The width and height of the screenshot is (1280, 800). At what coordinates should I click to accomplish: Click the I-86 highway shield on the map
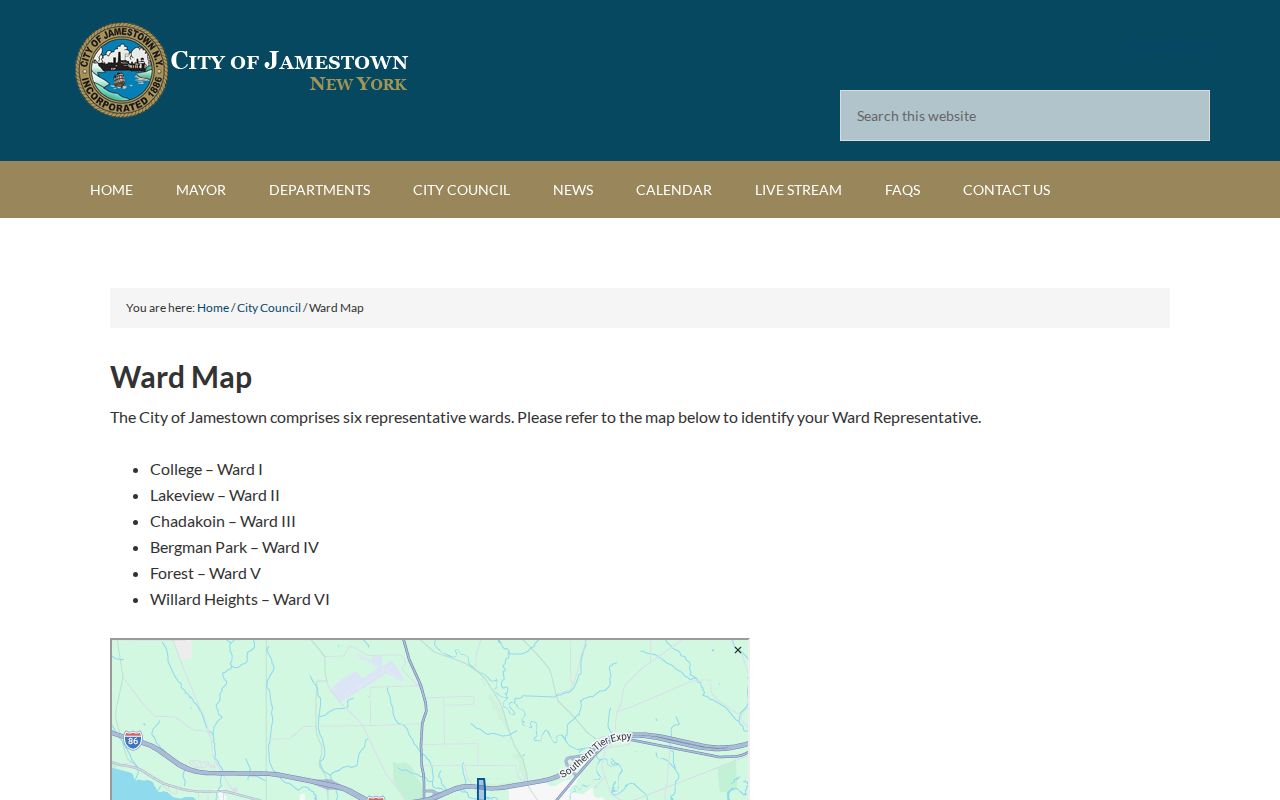(x=133, y=741)
